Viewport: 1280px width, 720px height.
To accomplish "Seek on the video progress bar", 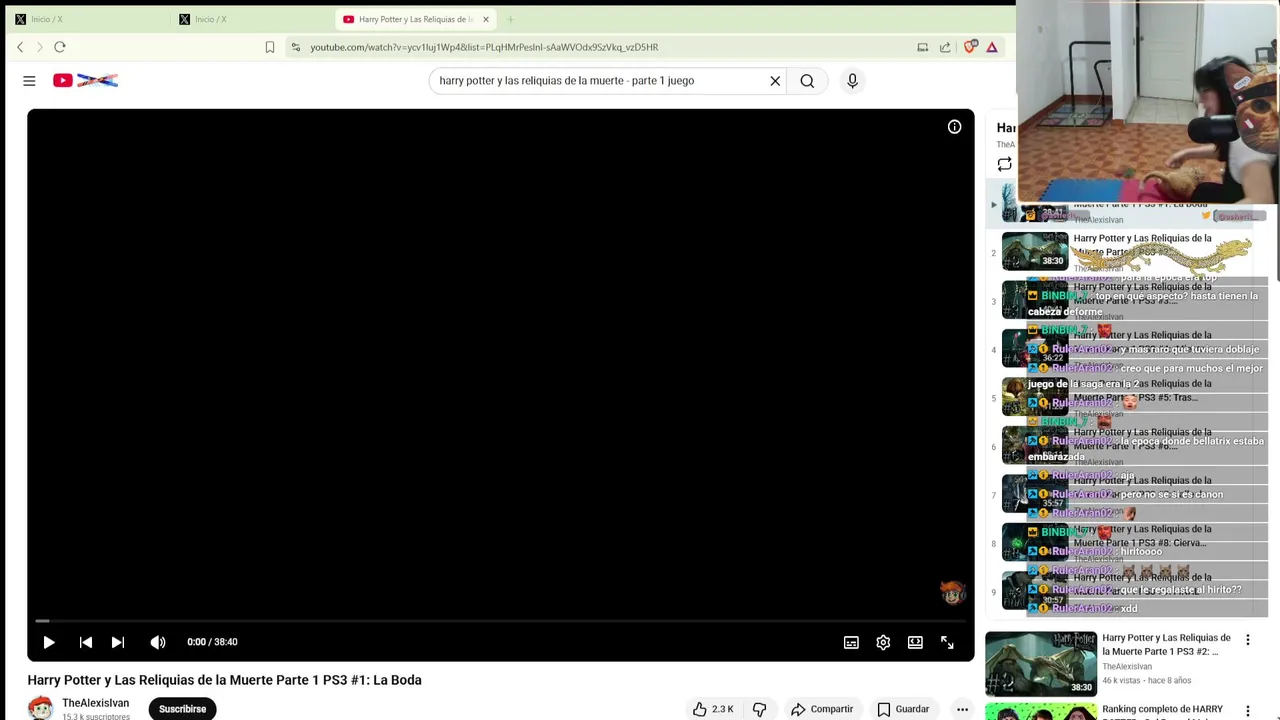I will click(500, 621).
